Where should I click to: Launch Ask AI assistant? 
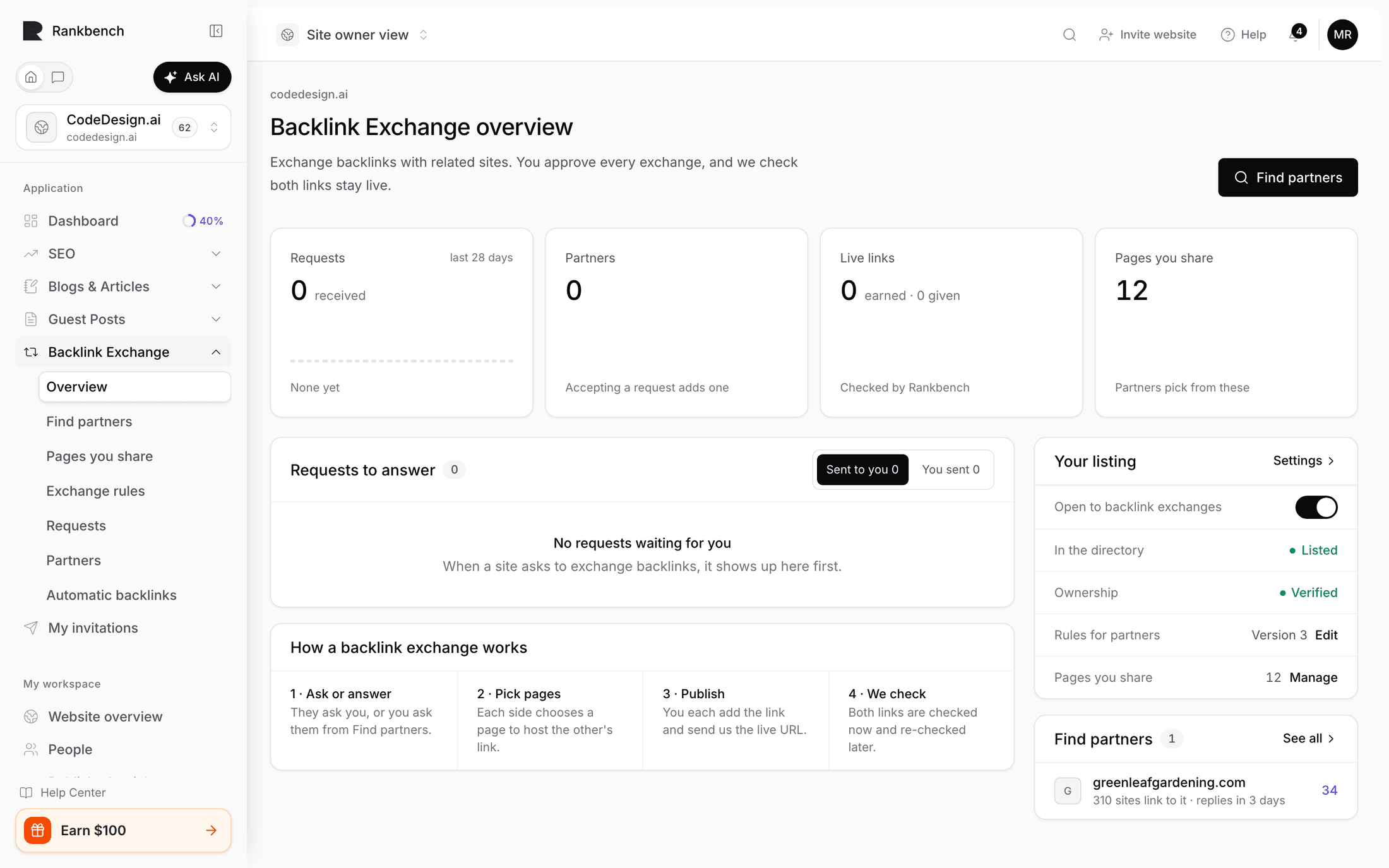192,77
